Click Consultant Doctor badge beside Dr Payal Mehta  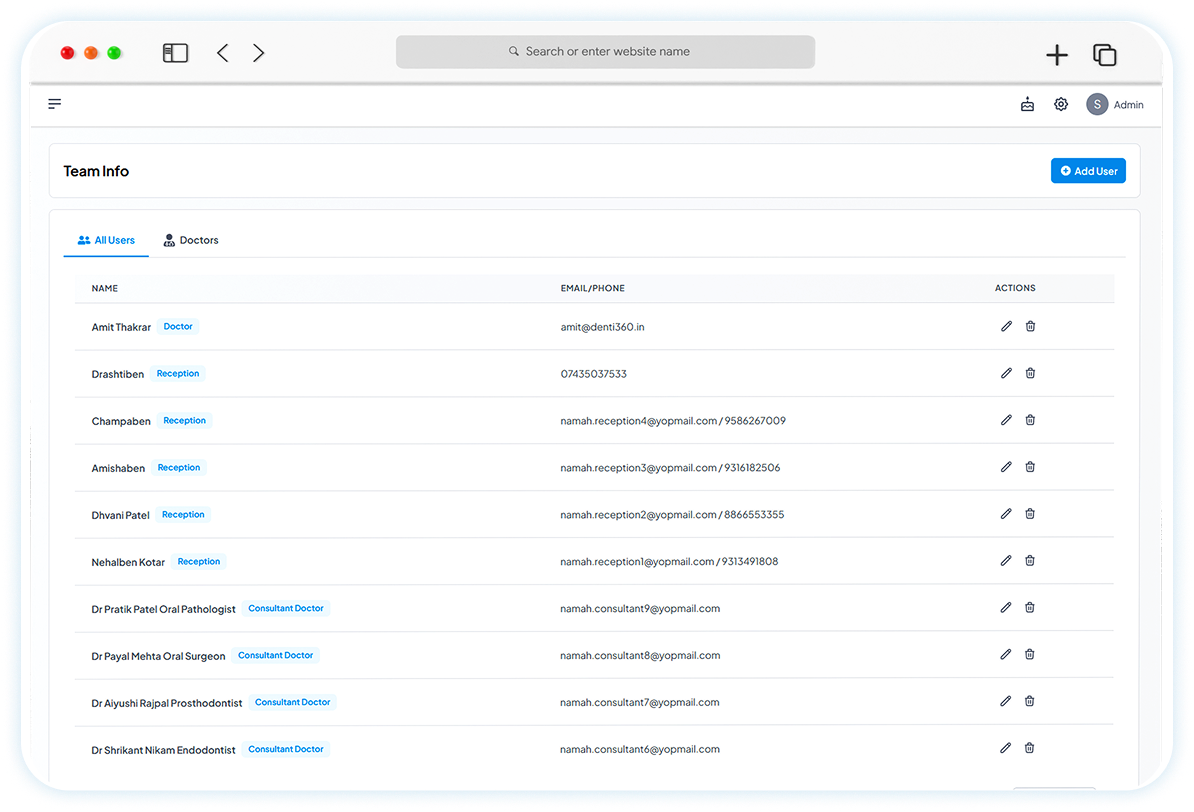coord(276,655)
